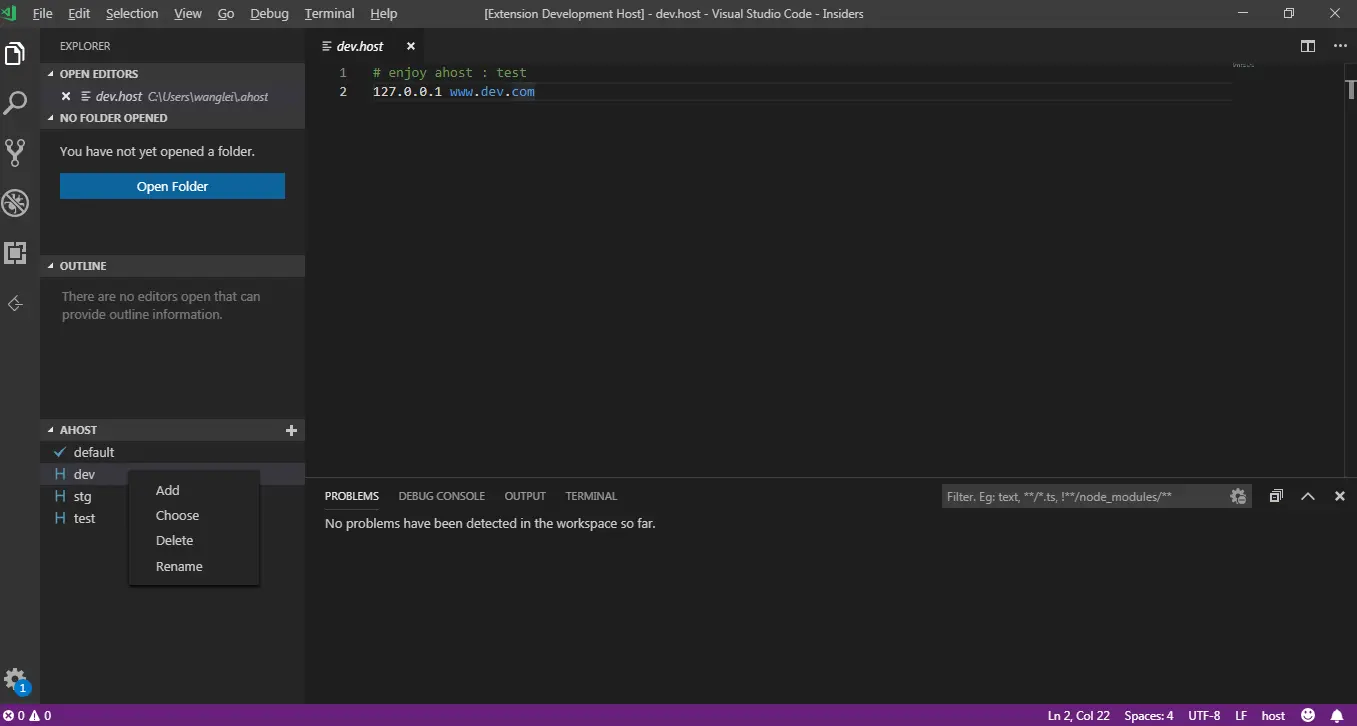Close the bottom panel
Image resolution: width=1357 pixels, height=726 pixels.
pyautogui.click(x=1340, y=496)
